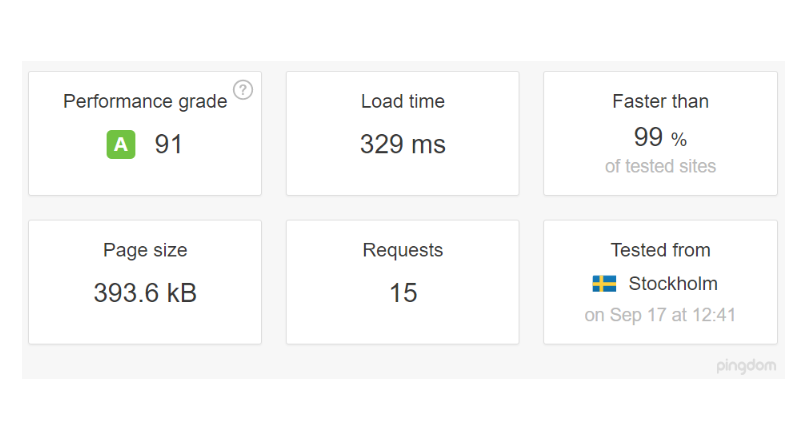806x436 pixels.
Task: Click the 'on Sep 17 at 12:41' timestamp
Action: coord(660,315)
